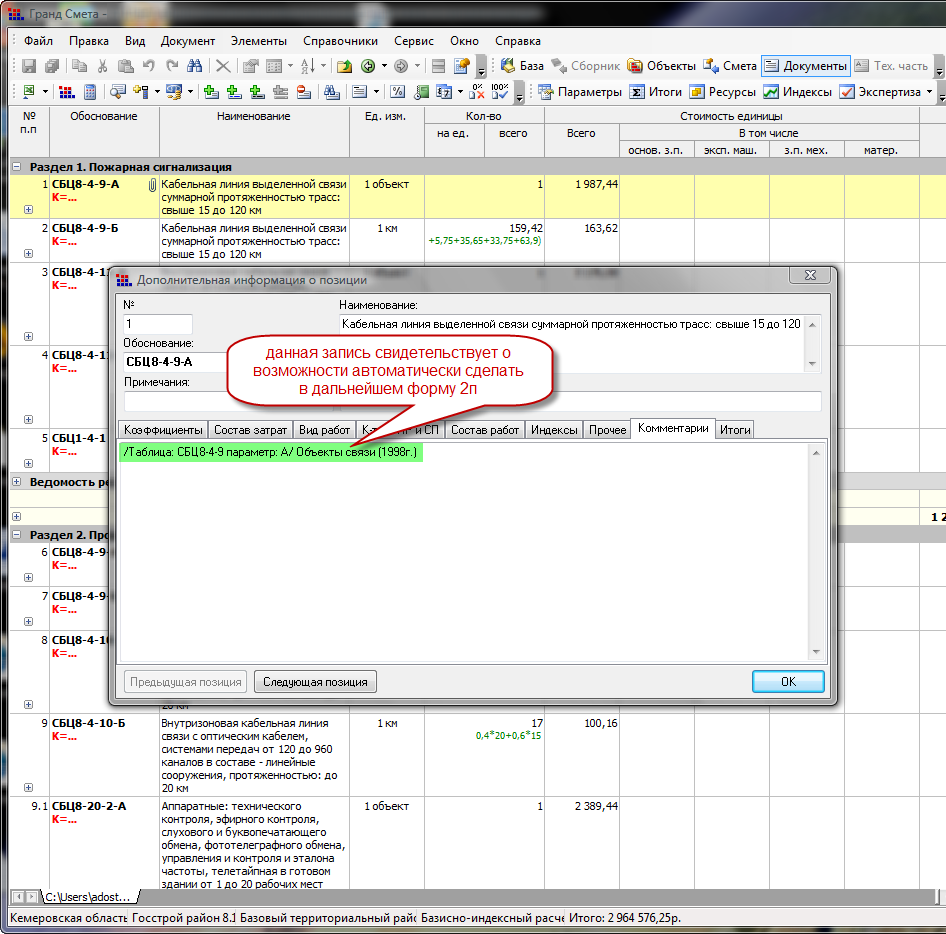
Task: Click into the Примечания input field
Action: pos(472,401)
